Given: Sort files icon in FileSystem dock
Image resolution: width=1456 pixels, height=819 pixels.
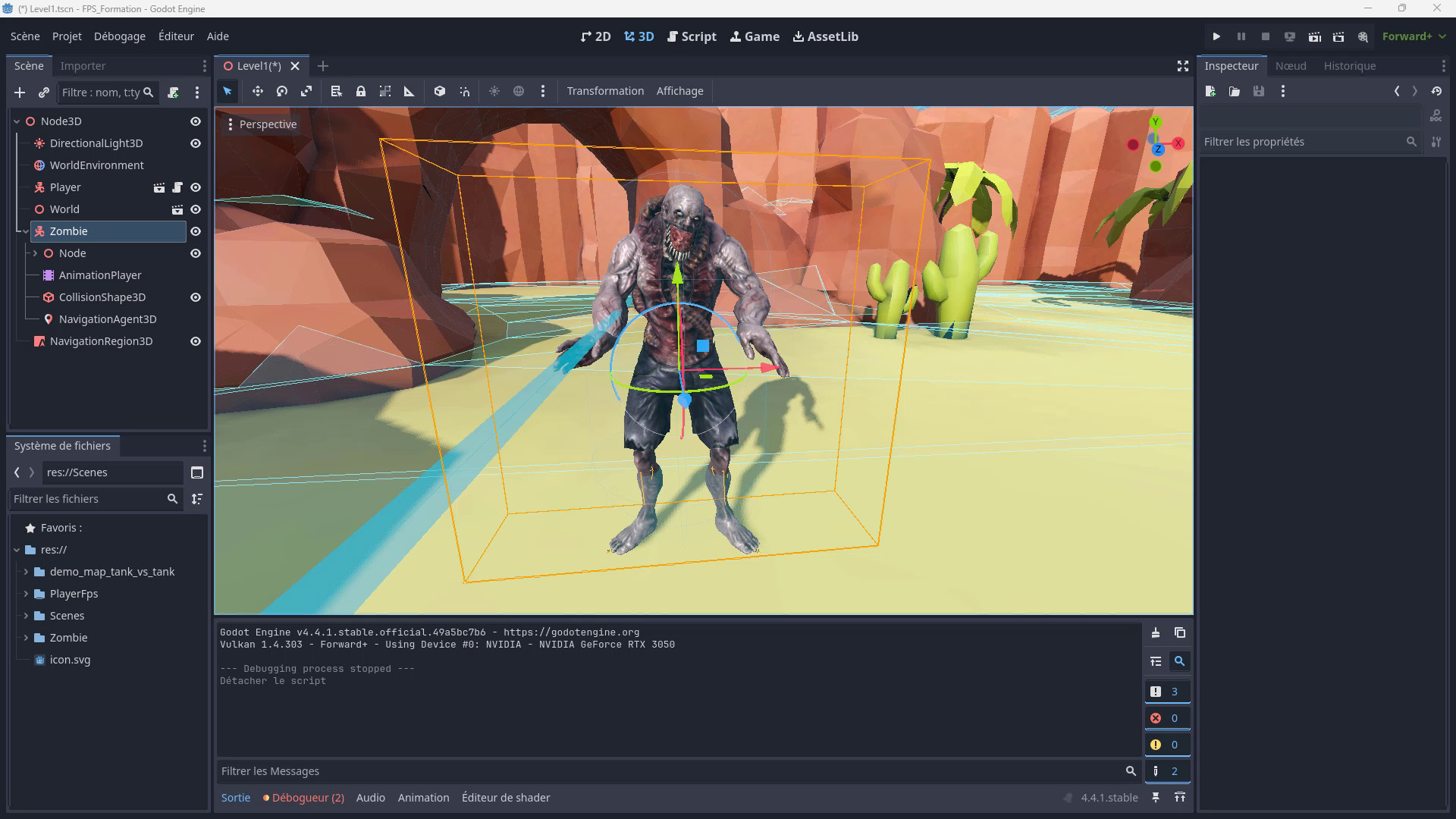Looking at the screenshot, I should 197,499.
